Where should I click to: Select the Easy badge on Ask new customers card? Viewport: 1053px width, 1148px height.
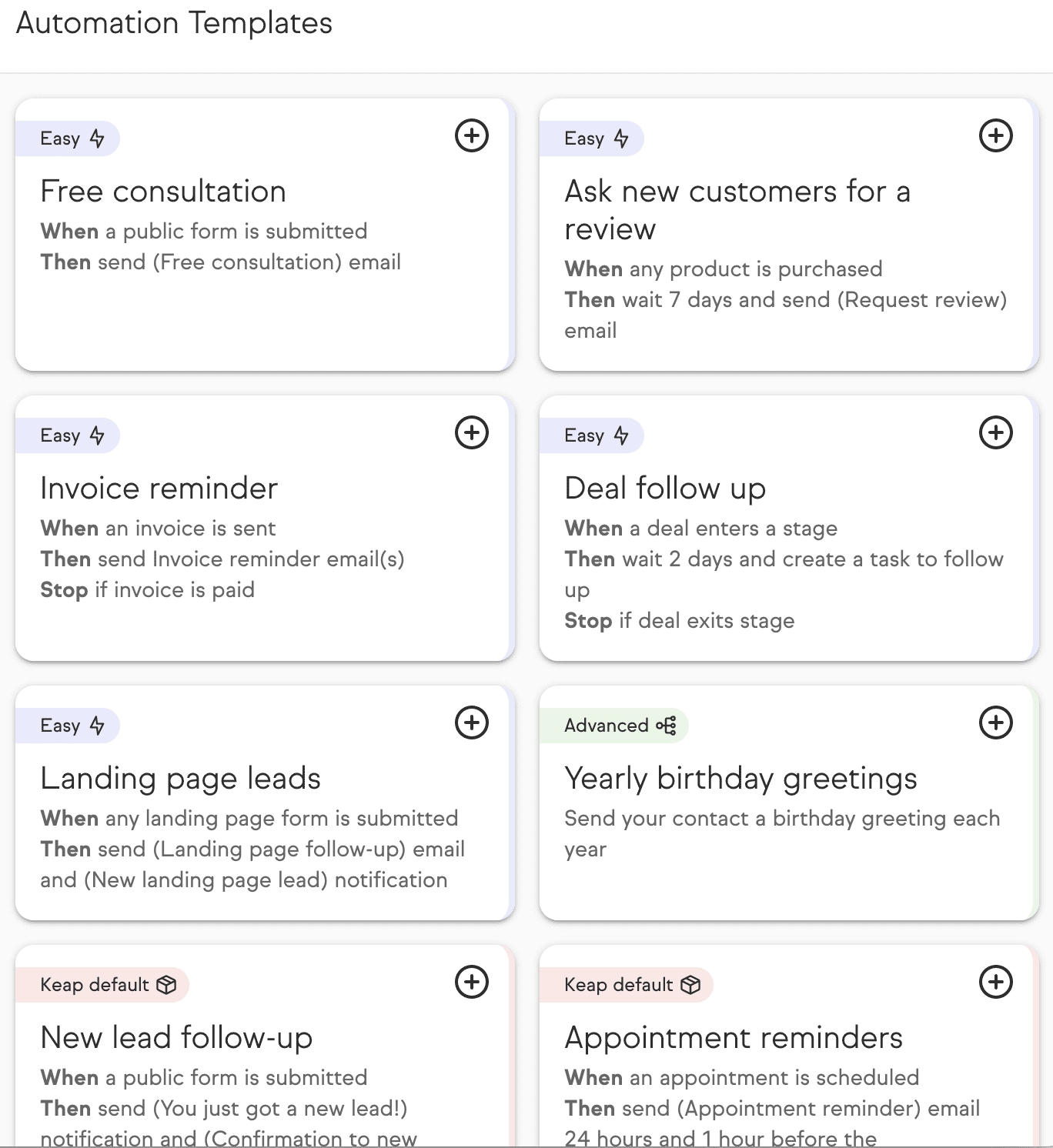[x=593, y=138]
